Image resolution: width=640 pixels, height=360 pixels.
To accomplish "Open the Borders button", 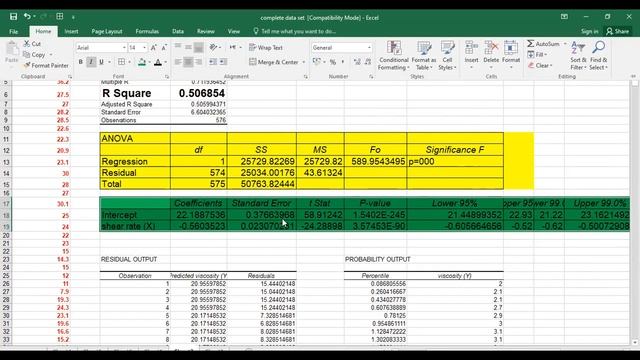I will tap(121, 62).
